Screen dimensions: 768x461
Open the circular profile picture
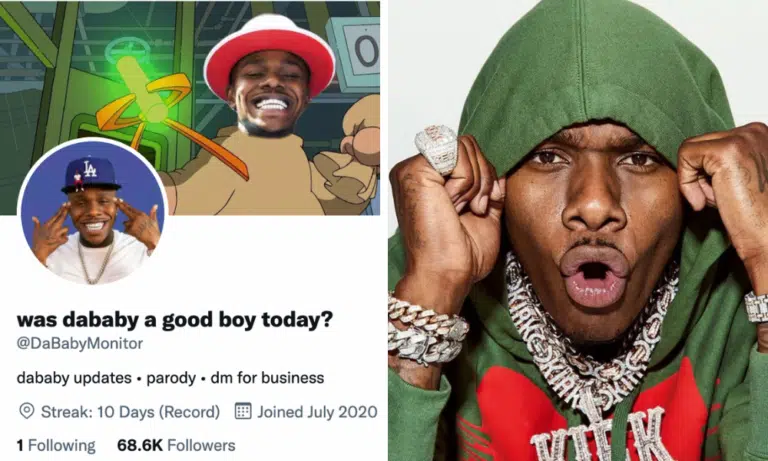click(x=93, y=213)
